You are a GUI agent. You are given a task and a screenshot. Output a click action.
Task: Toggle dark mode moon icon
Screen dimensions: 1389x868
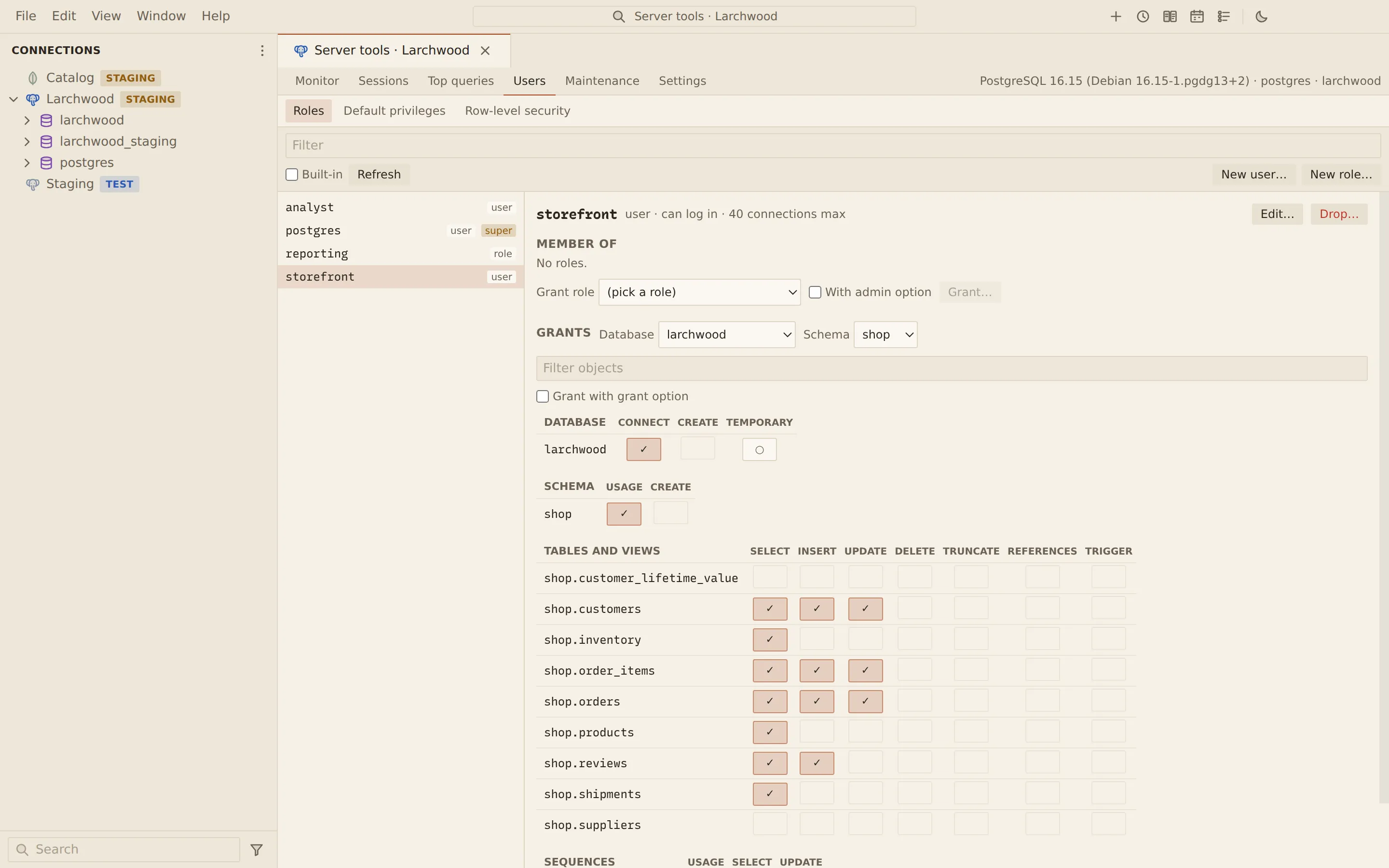point(1261,17)
